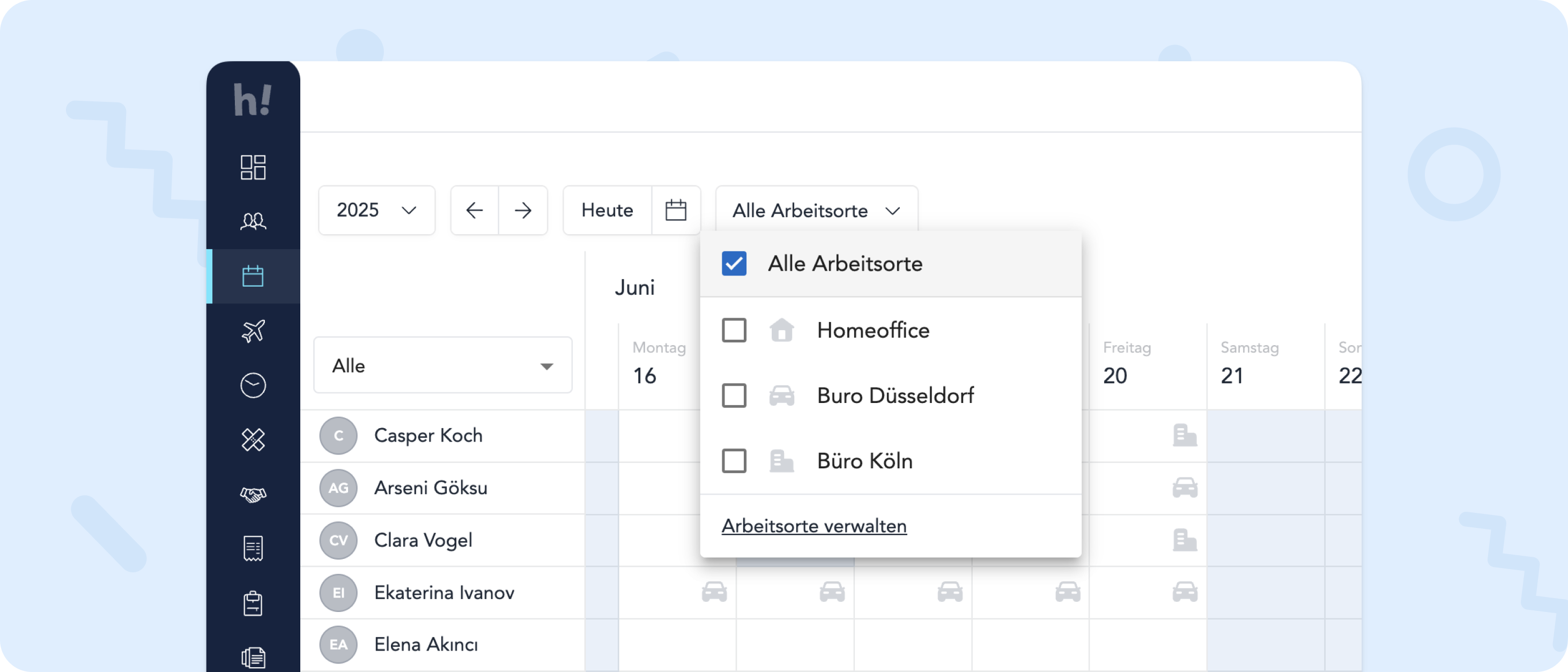1568x672 pixels.
Task: Go to previous week with left arrow
Action: pyautogui.click(x=474, y=211)
